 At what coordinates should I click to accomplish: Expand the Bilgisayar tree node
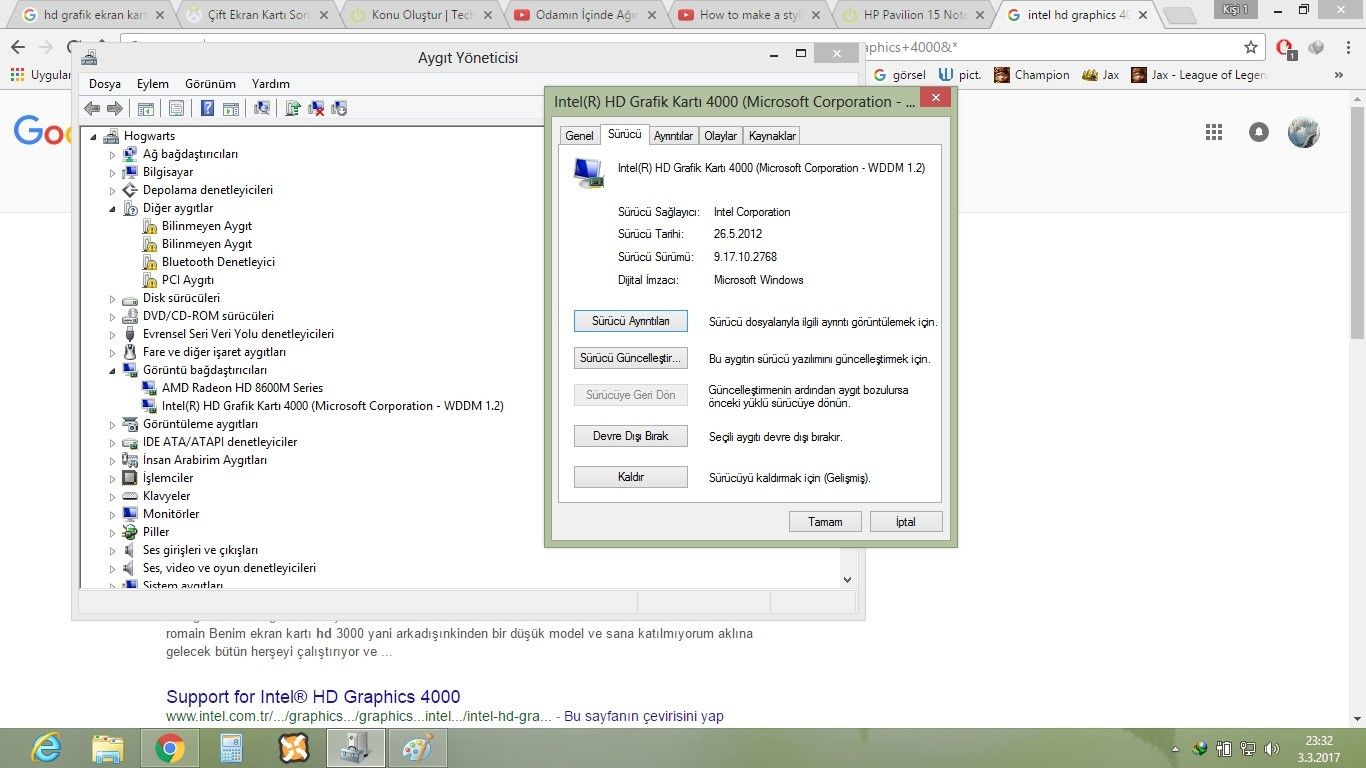tap(113, 172)
